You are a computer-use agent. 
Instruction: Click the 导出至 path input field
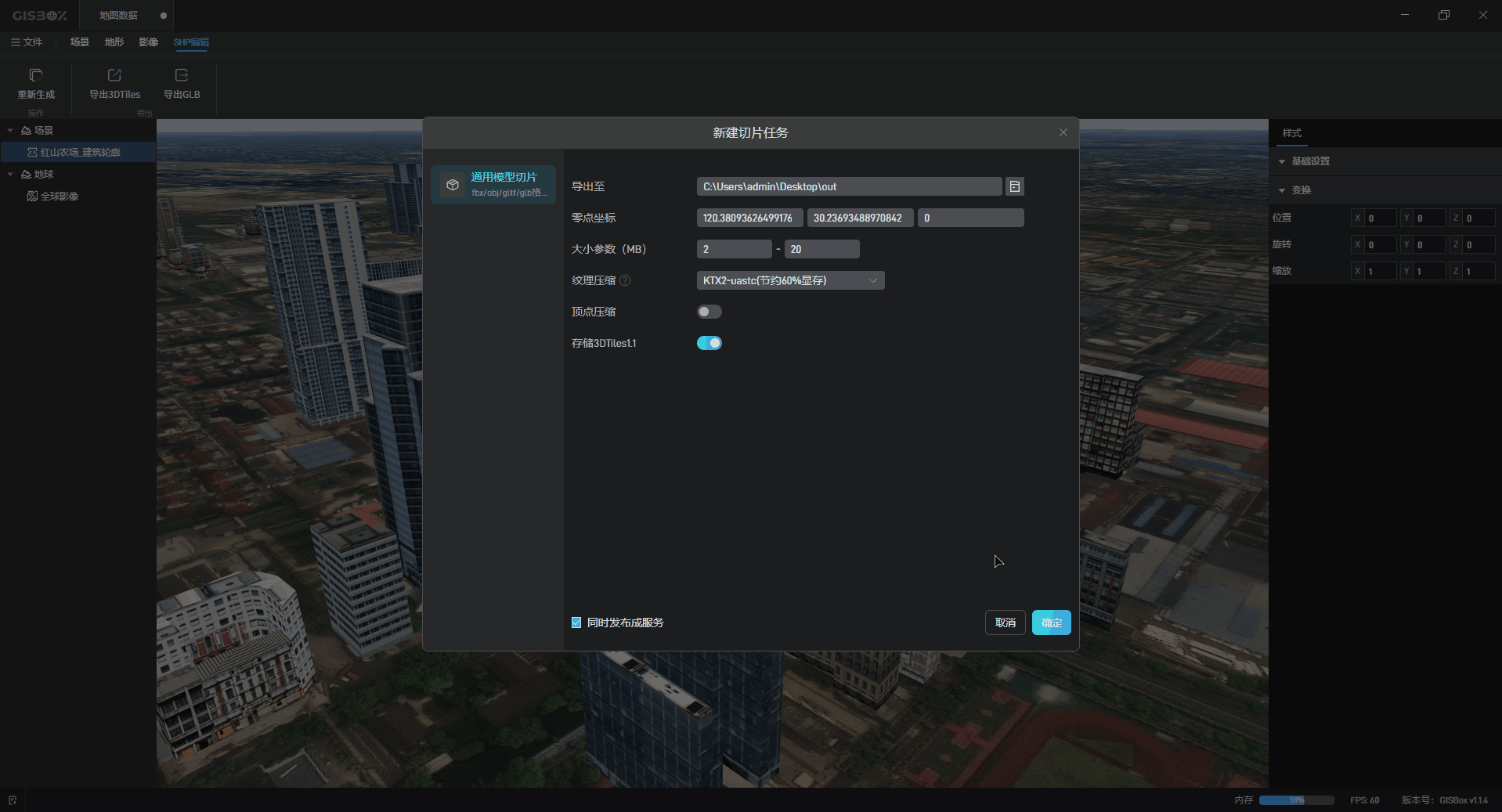[850, 186]
